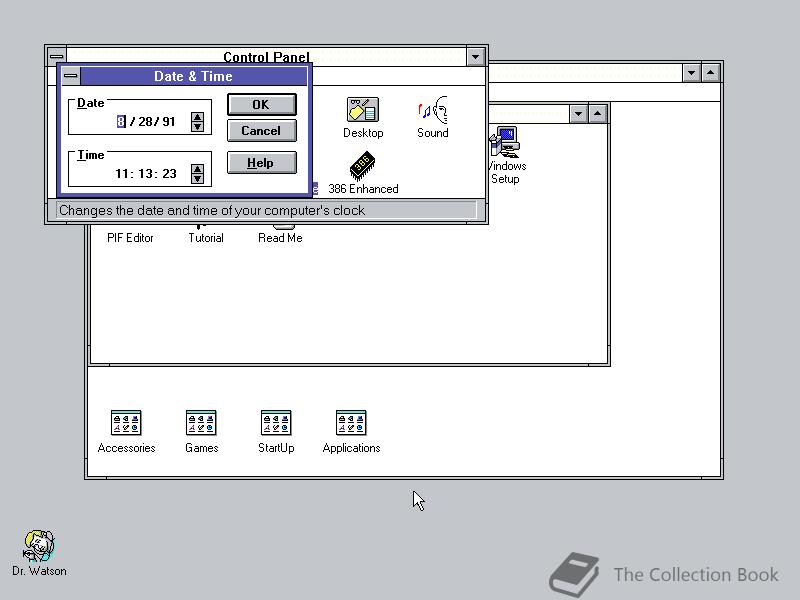
Task: Minimize the Control Panel window
Action: point(476,57)
